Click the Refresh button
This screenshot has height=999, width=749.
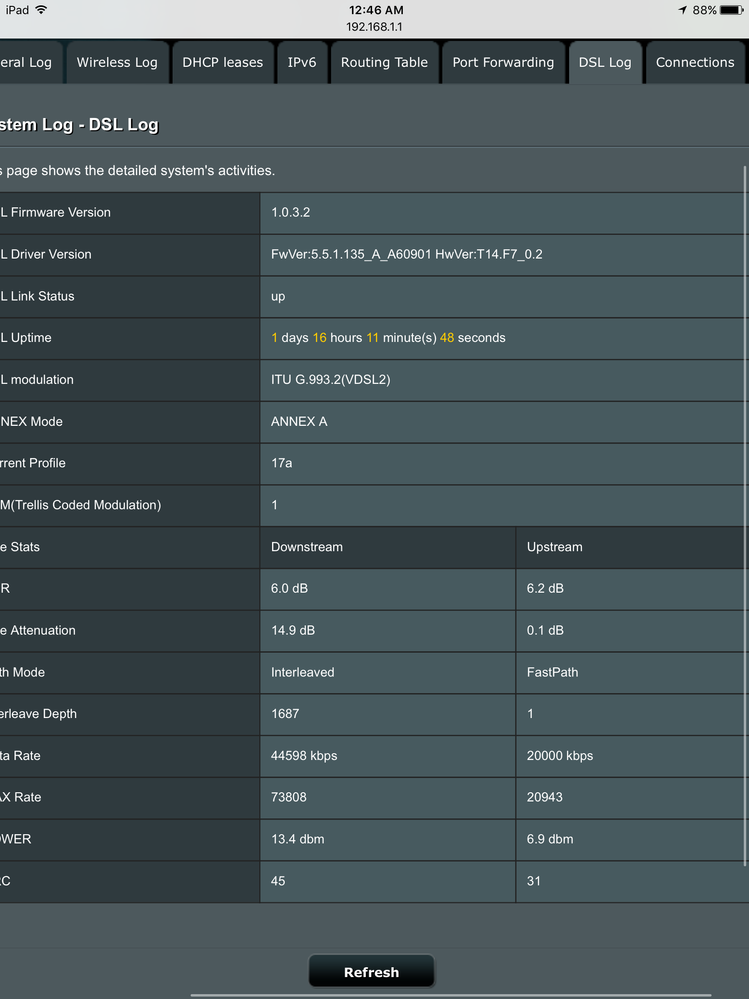pyautogui.click(x=371, y=972)
